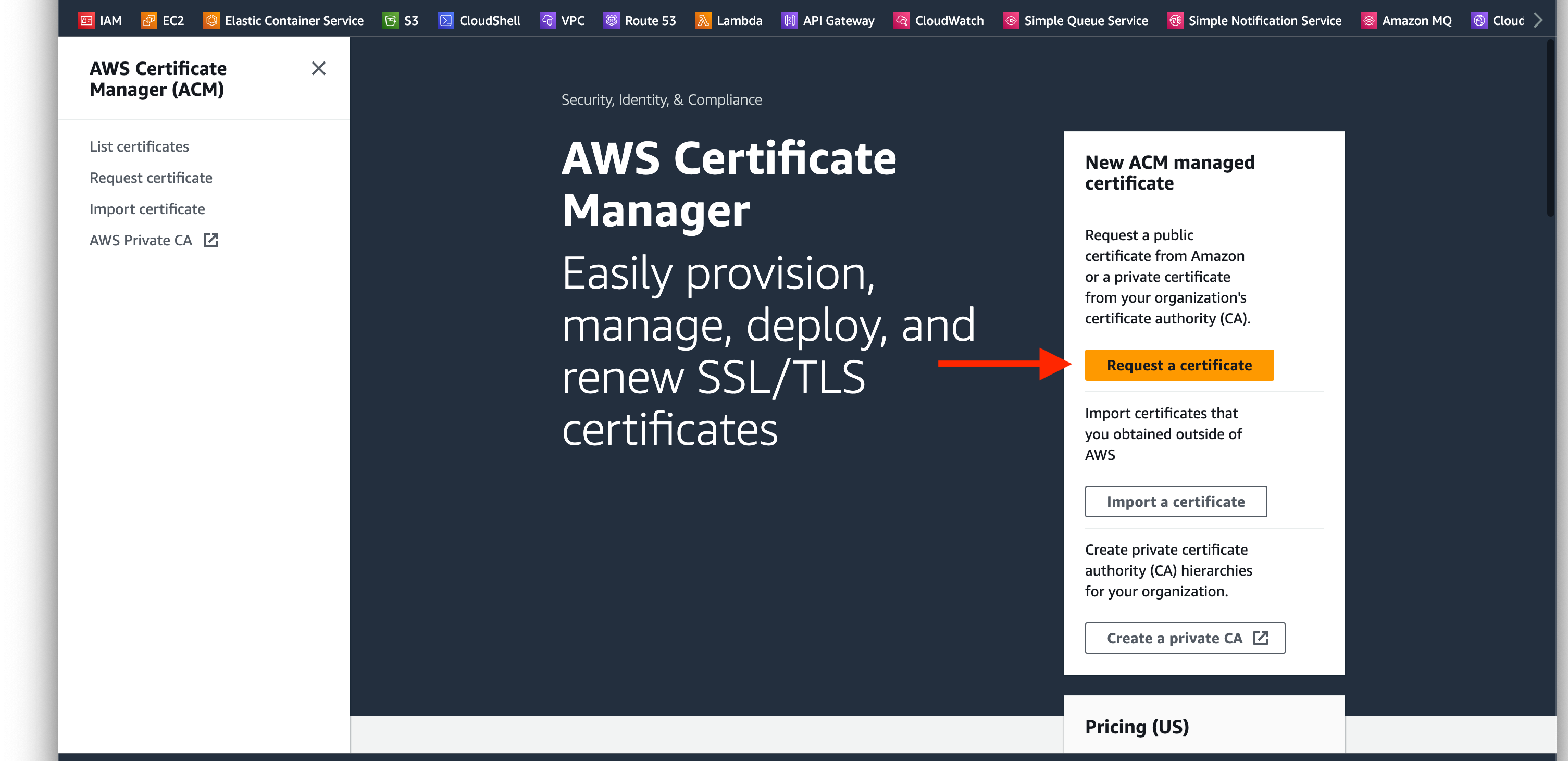Click the Pricing (US) heading
The image size is (1568, 761).
point(1137,726)
